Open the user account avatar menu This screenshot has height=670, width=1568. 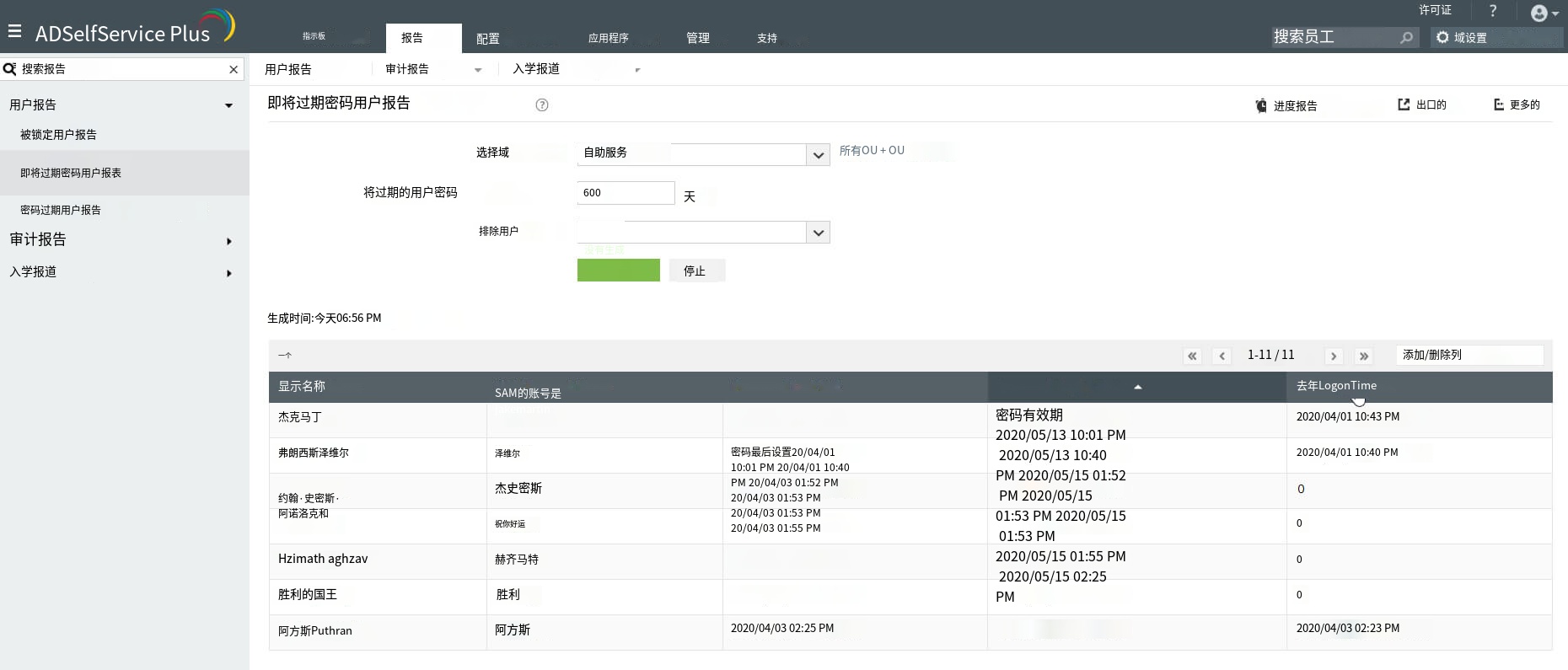pos(1543,13)
